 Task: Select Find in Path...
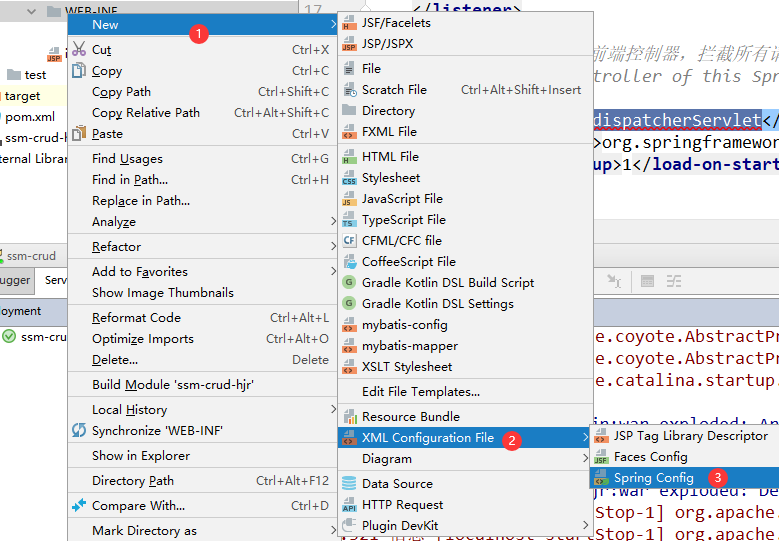tap(202, 179)
